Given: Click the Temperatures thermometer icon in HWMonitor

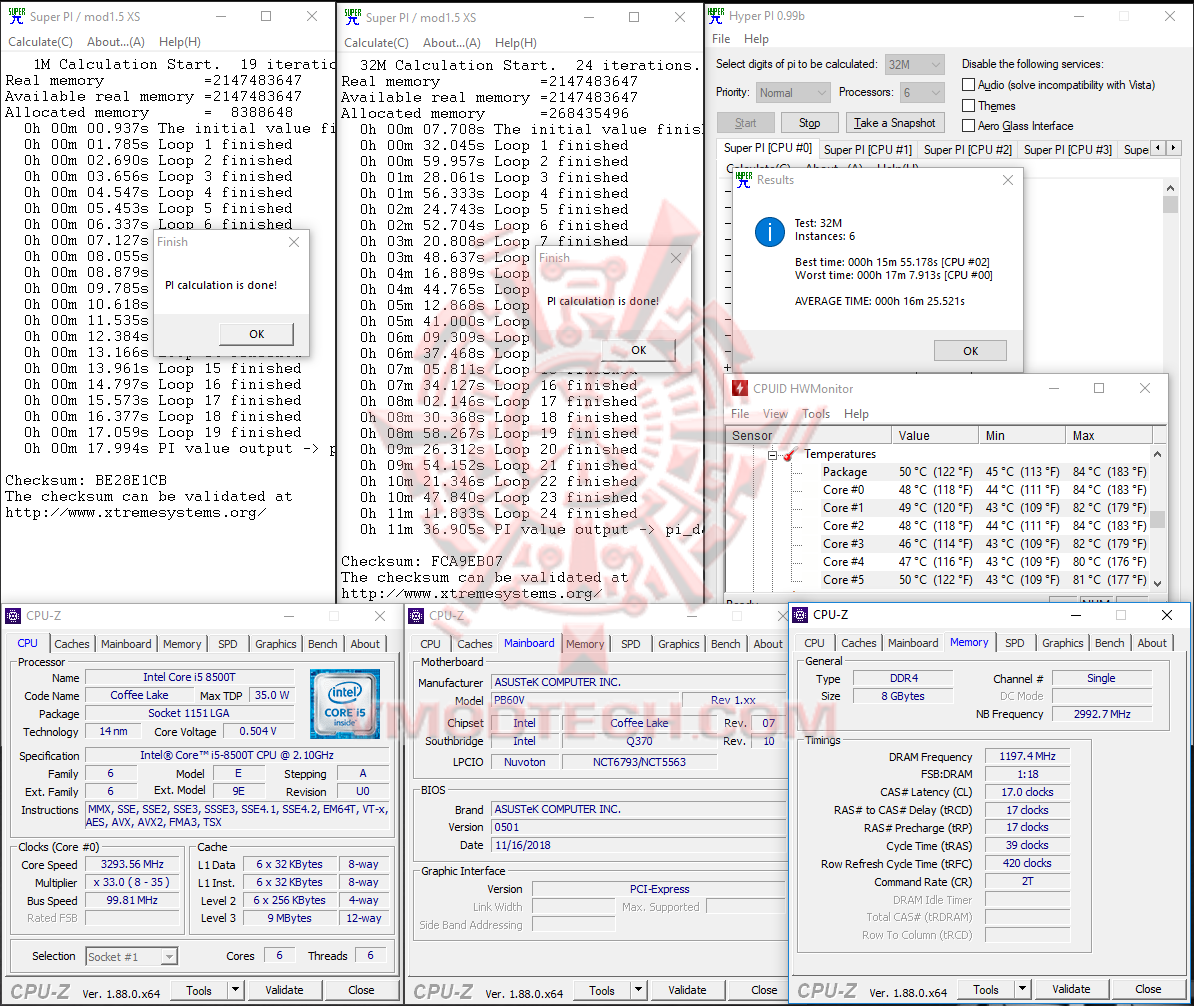Looking at the screenshot, I should point(790,454).
